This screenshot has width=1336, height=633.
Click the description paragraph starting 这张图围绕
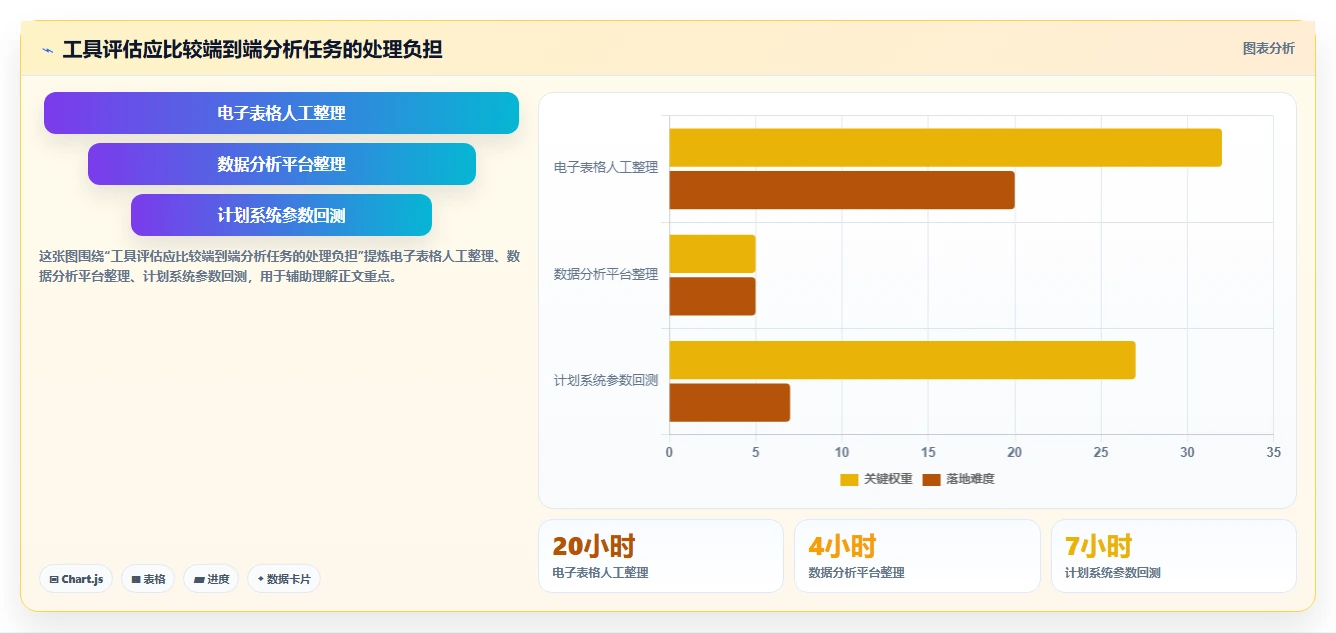click(279, 266)
